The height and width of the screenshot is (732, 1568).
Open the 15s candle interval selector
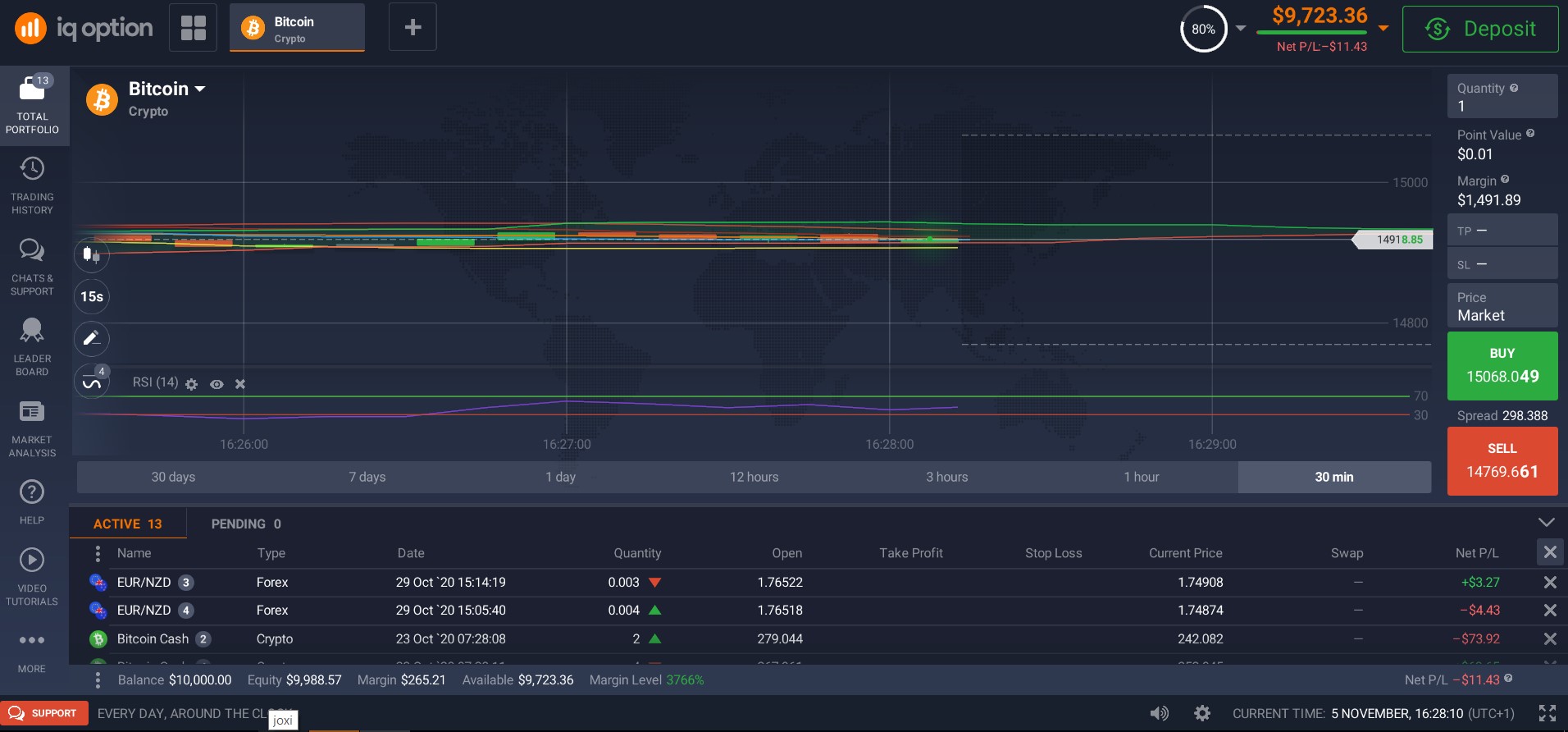pyautogui.click(x=91, y=296)
